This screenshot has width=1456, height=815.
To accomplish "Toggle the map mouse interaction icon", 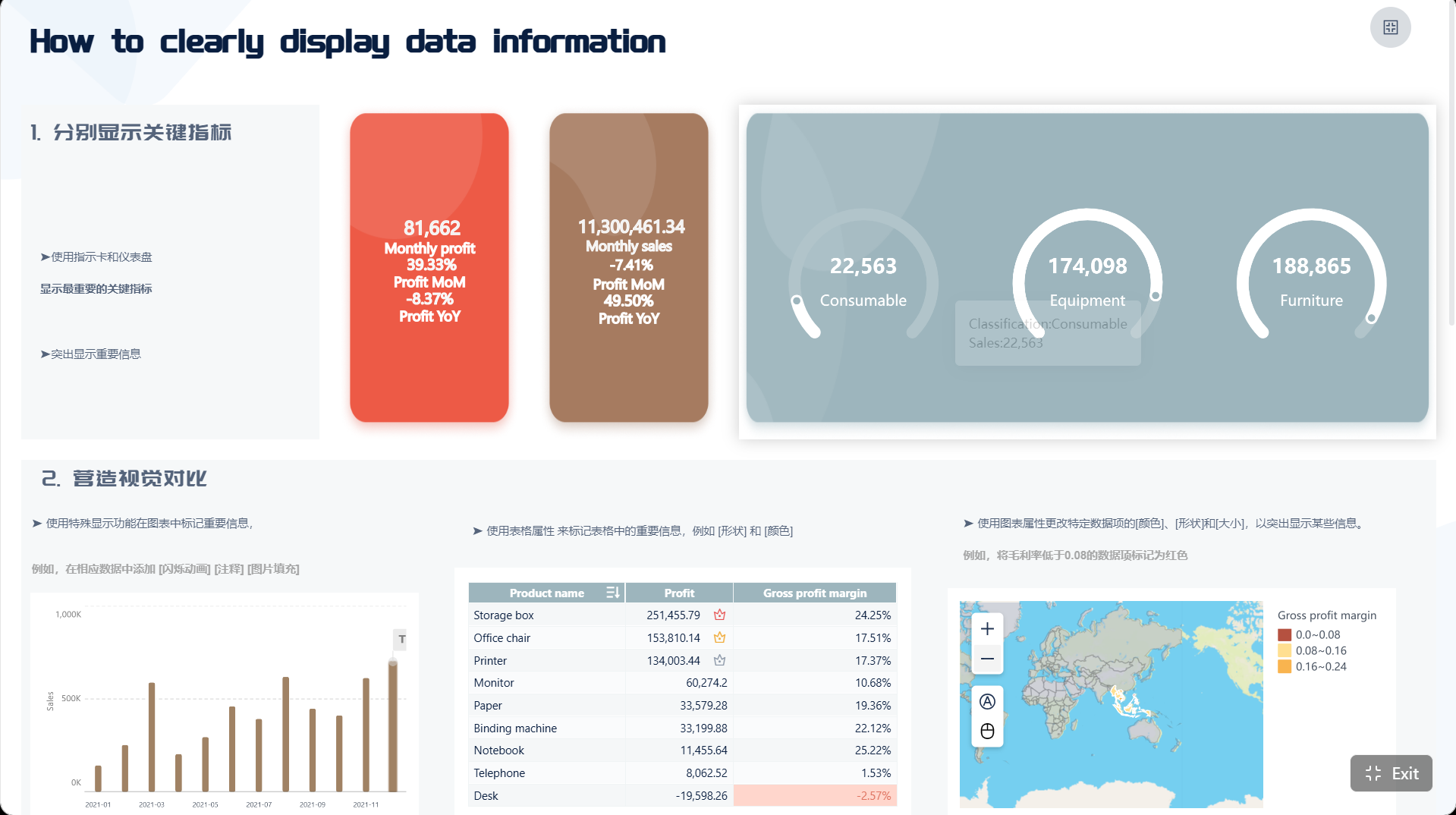I will click(987, 731).
